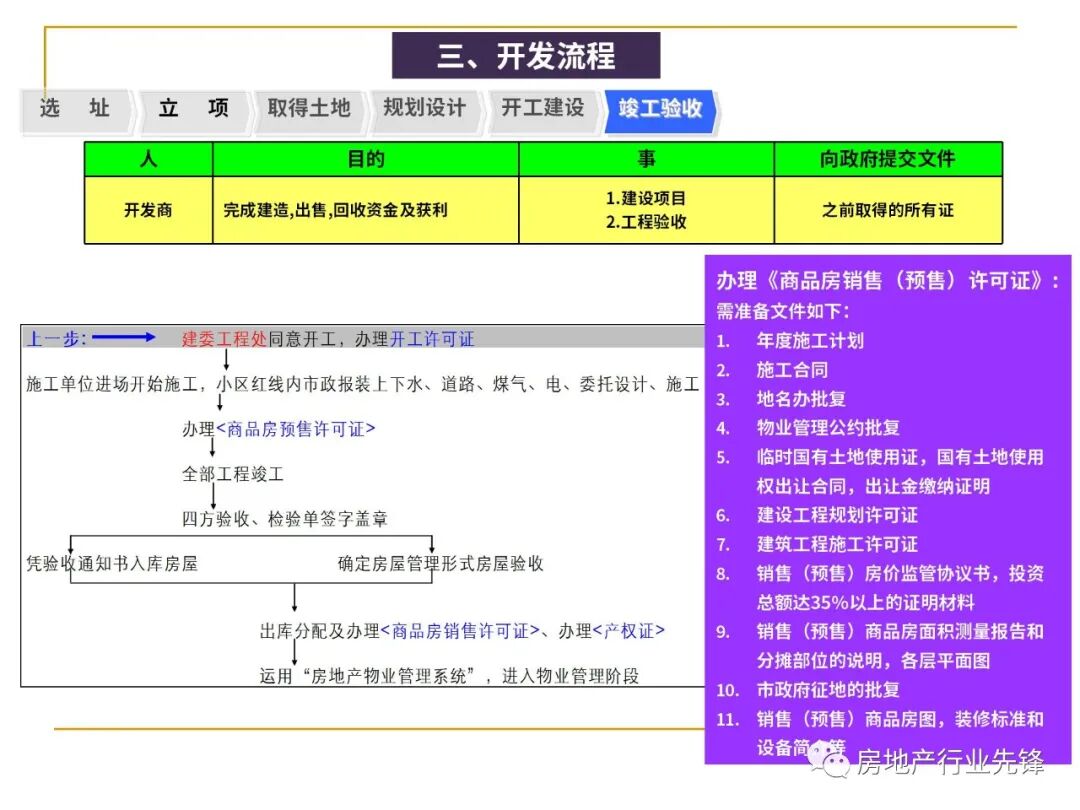Click the blue <商品房销售许可证> text
The image size is (1080, 810).
click(460, 631)
